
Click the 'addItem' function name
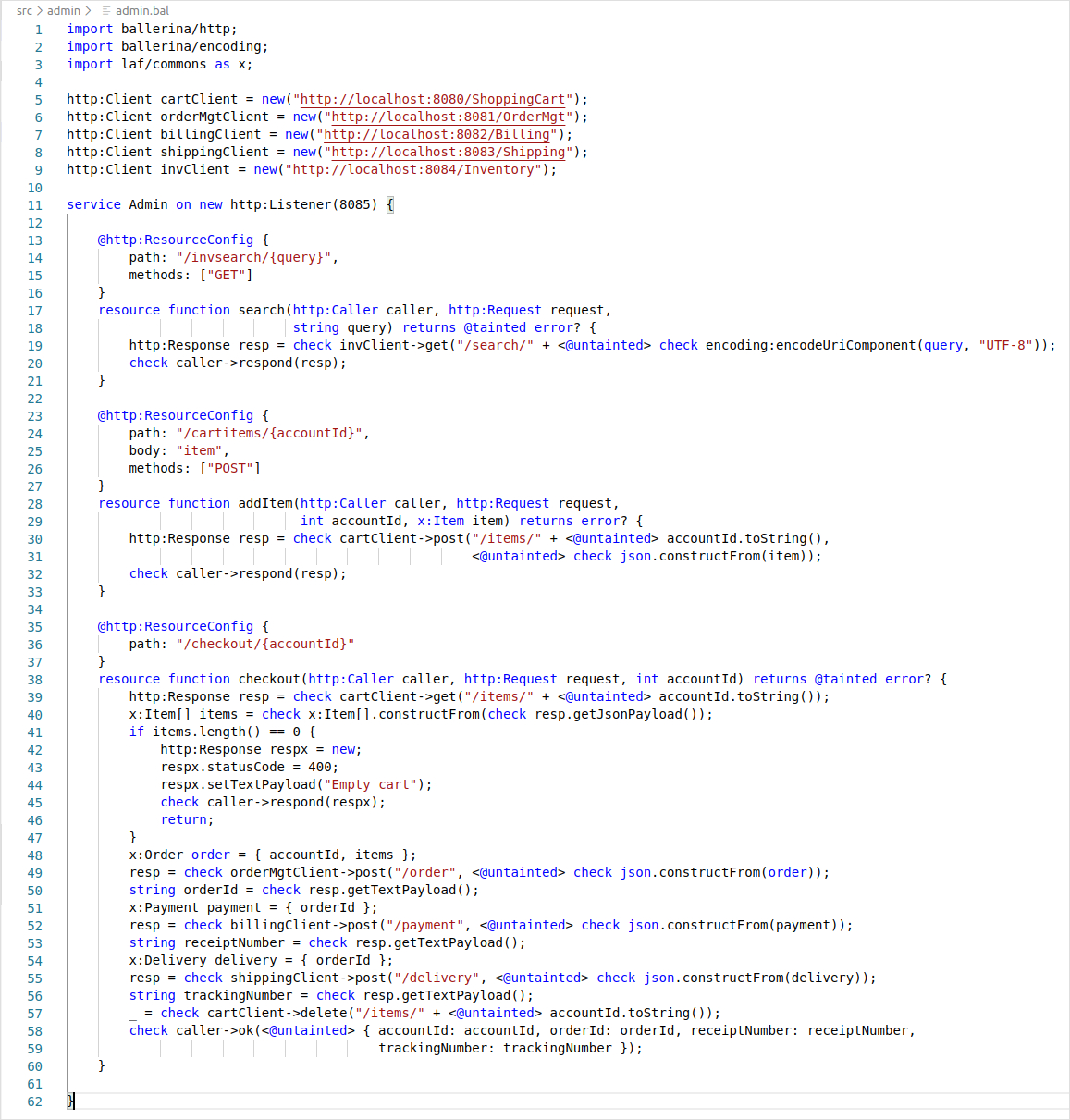pos(265,503)
